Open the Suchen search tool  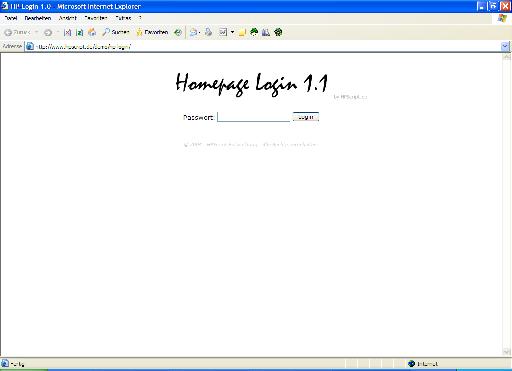(116, 32)
